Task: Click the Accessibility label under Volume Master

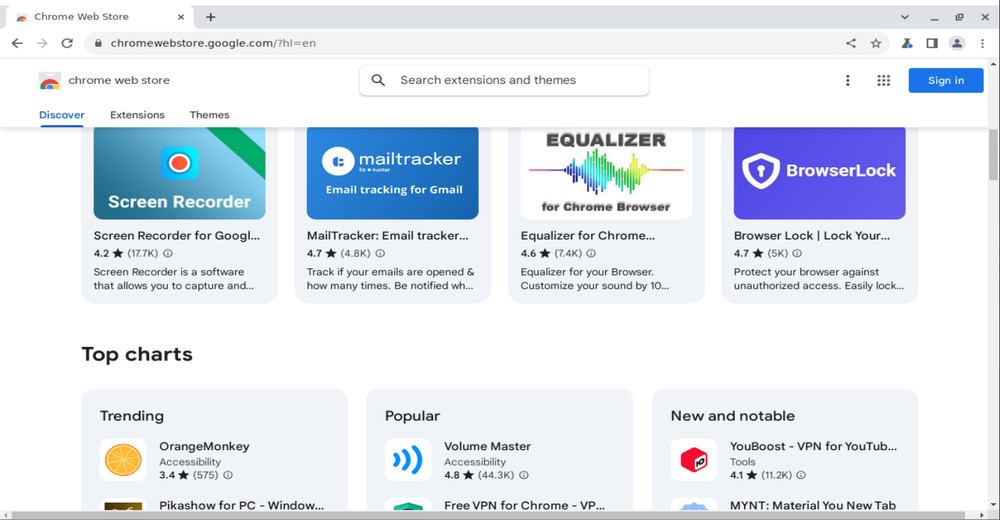Action: pos(475,462)
